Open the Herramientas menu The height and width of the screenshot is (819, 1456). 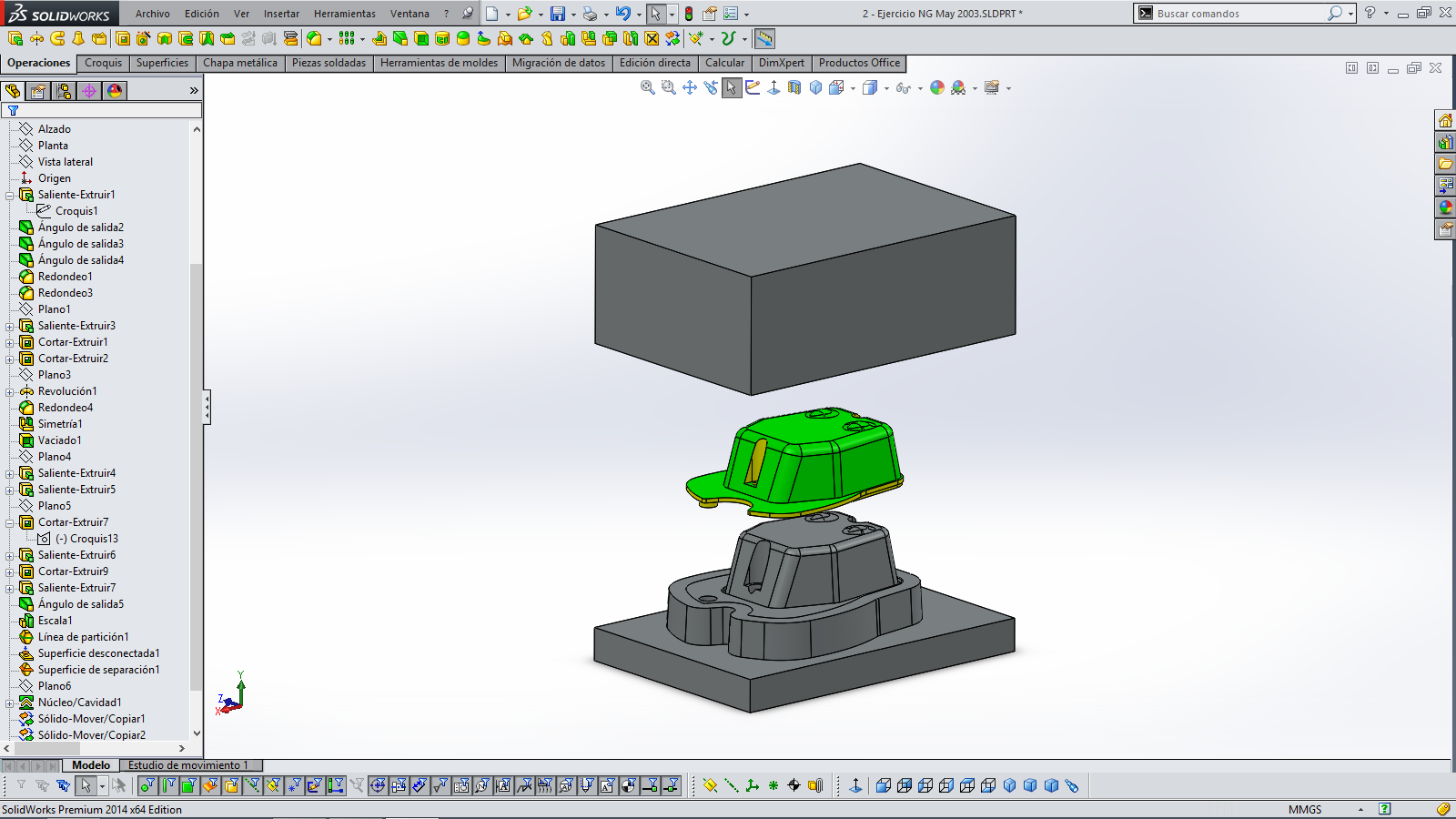[345, 14]
